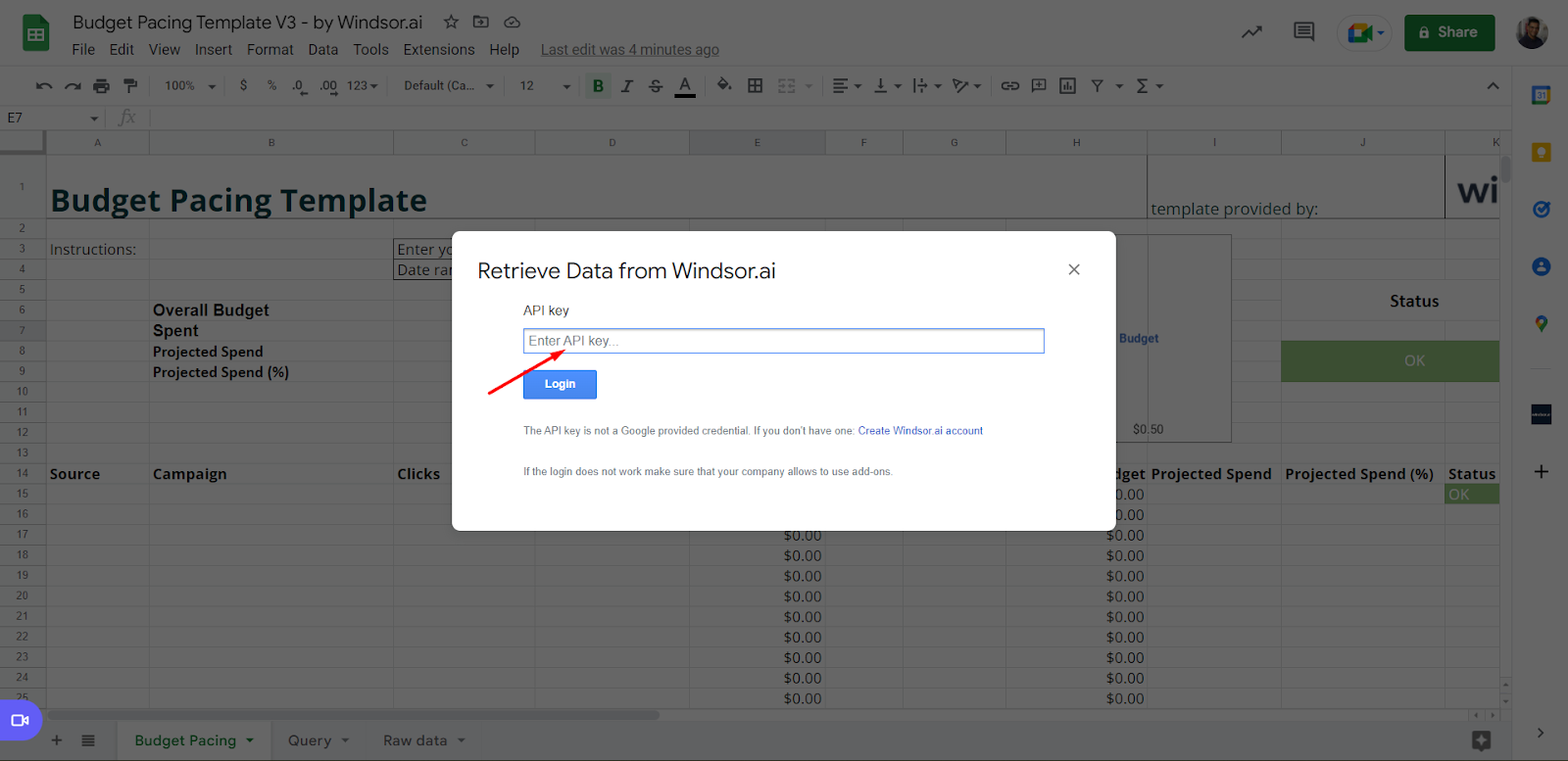Open the activity dashboard trend icon
This screenshot has width=1568, height=761.
tap(1251, 32)
